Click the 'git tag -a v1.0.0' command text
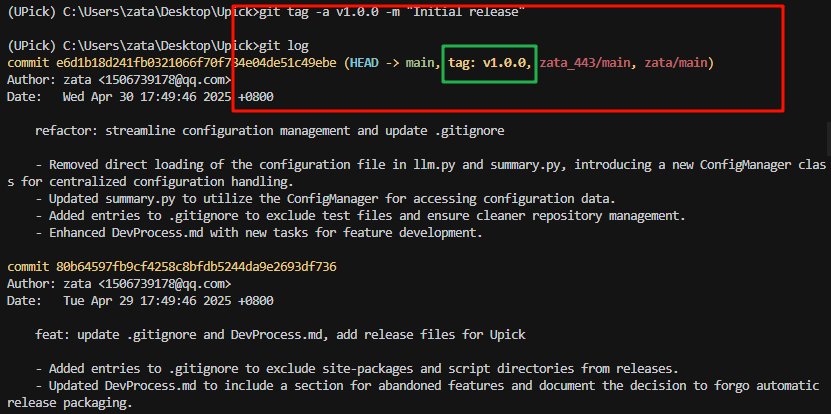831x414 pixels. pos(319,13)
